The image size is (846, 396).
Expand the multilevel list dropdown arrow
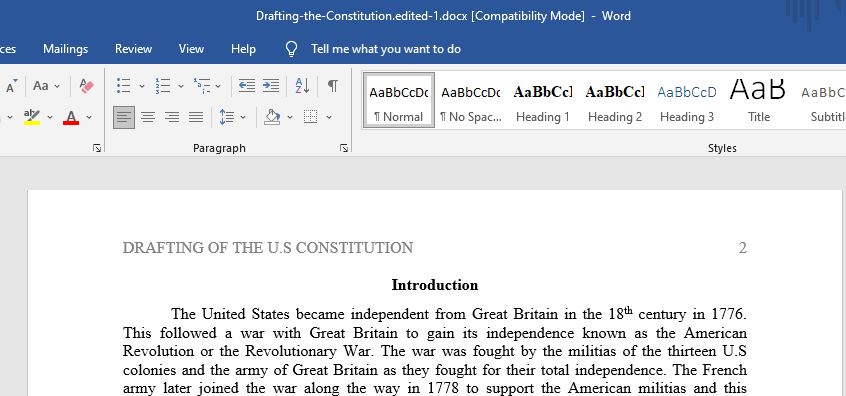[x=218, y=86]
